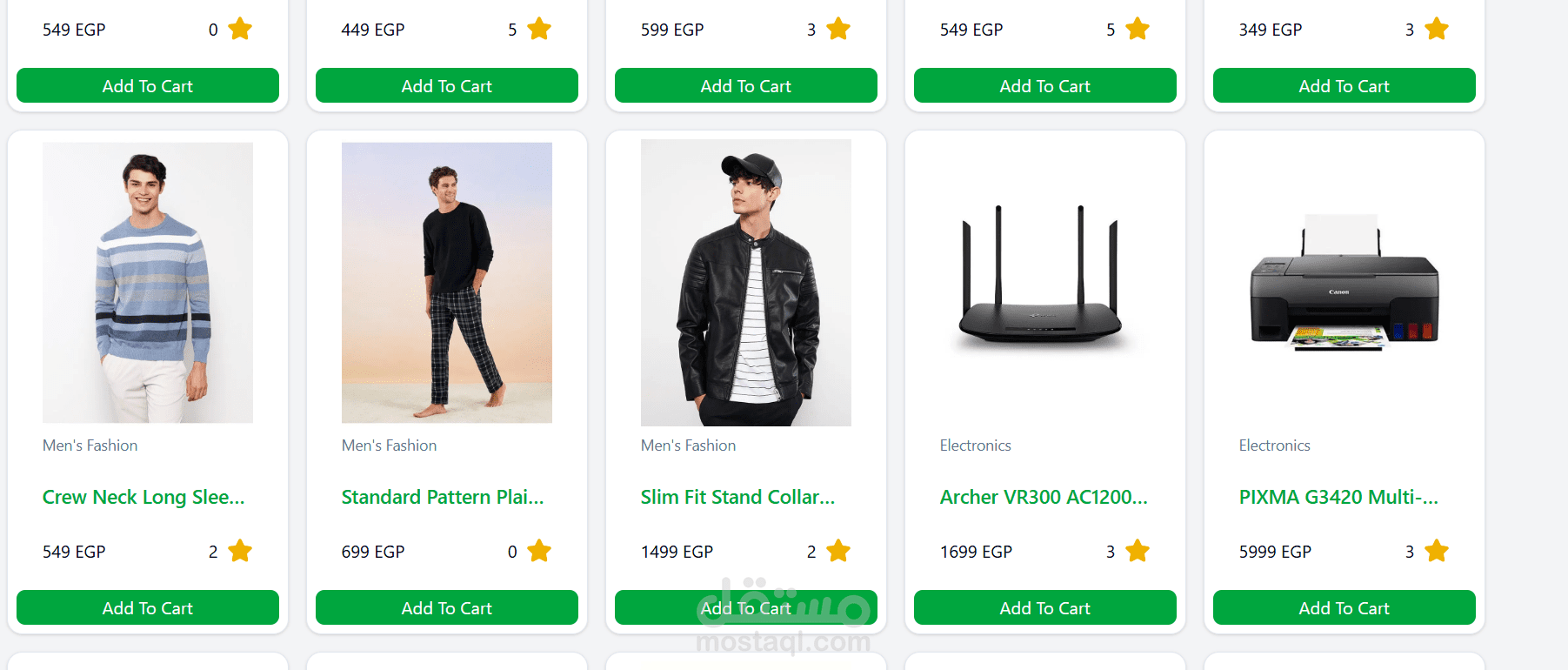This screenshot has width=1568, height=670.
Task: Open Crew Neck Long Slee... product title
Action: pos(143,497)
